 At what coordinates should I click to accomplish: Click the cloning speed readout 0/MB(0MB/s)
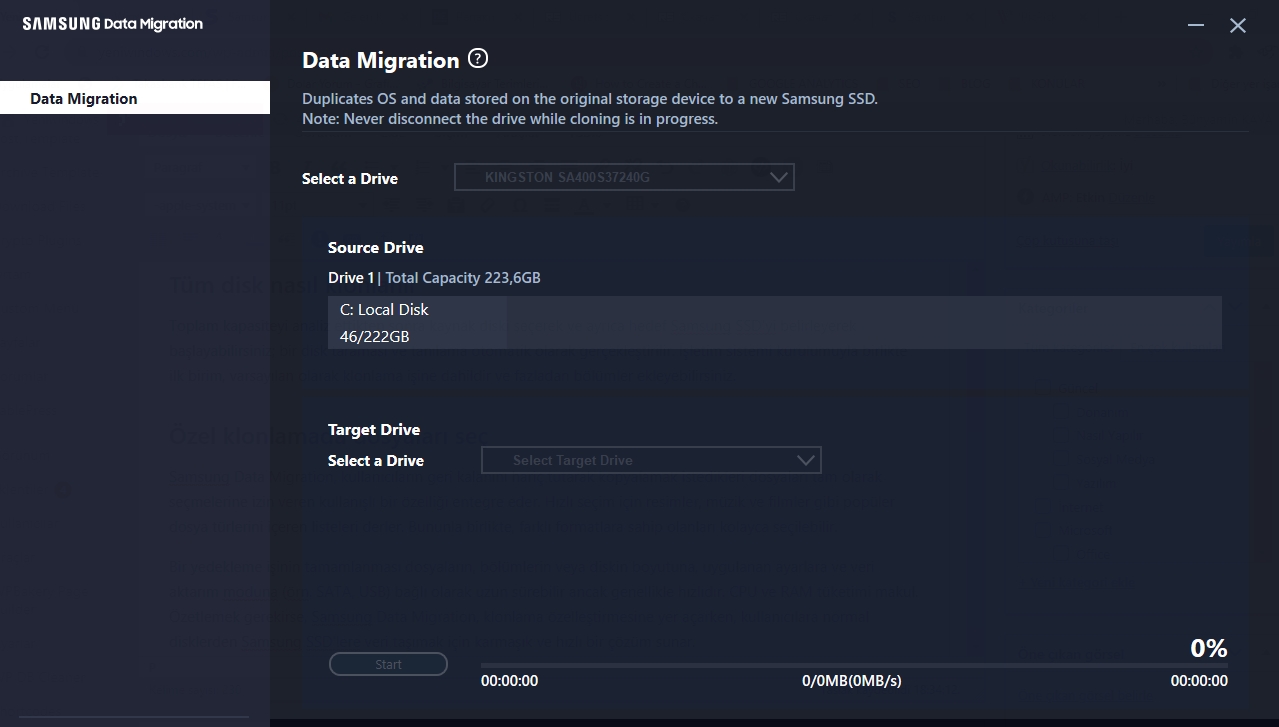click(850, 680)
